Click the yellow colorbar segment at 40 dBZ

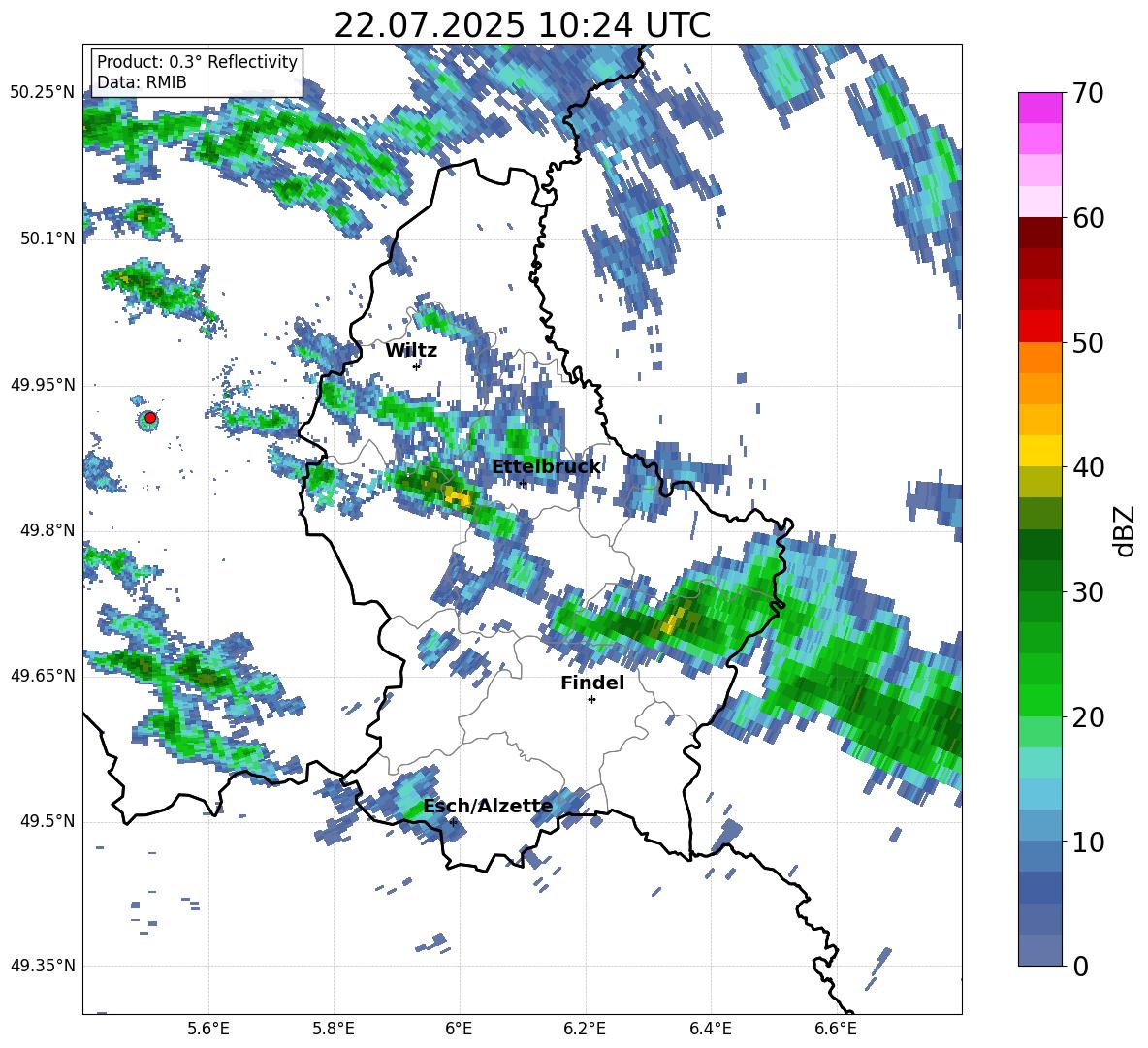(x=1039, y=451)
